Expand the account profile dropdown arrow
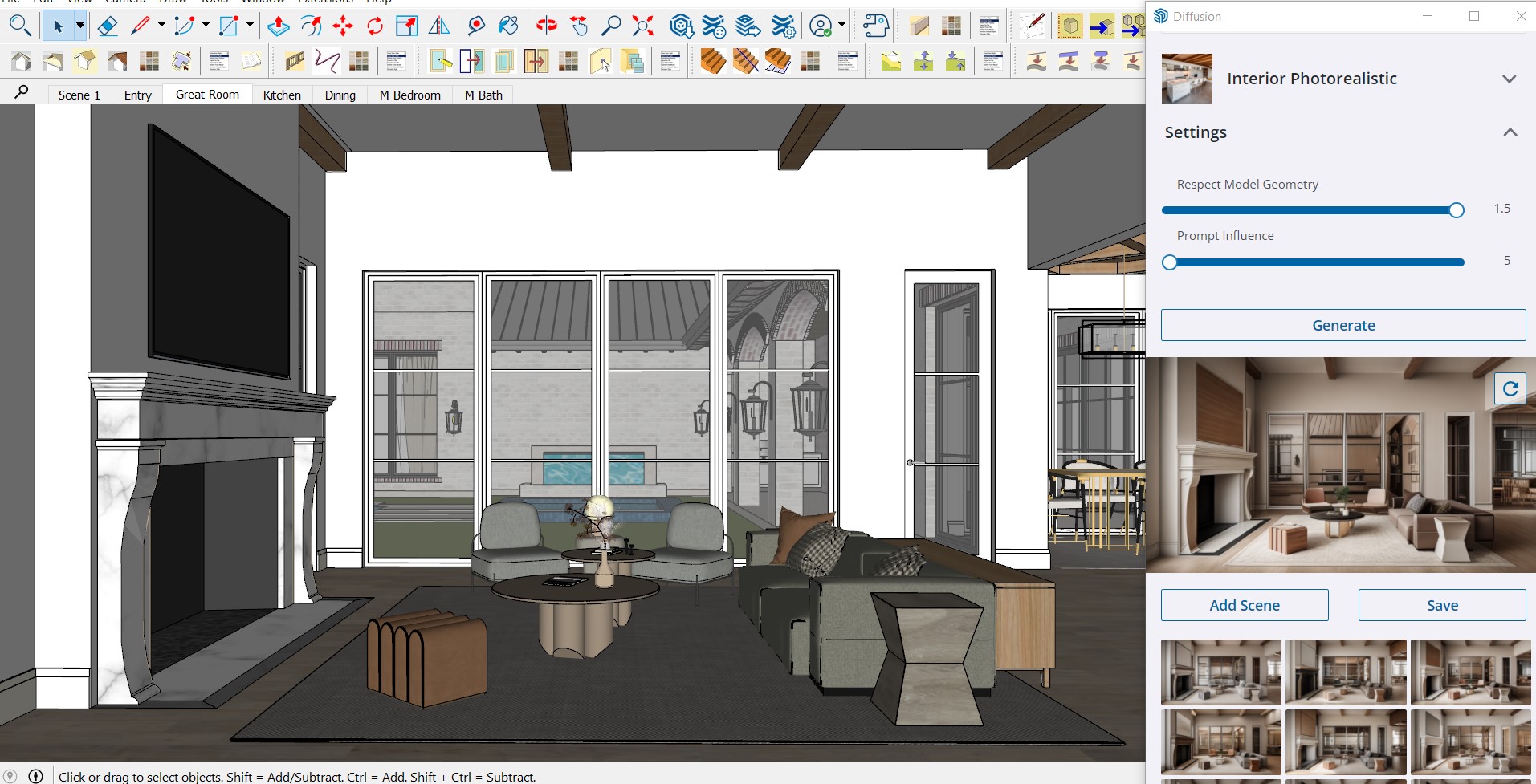 coord(841,26)
